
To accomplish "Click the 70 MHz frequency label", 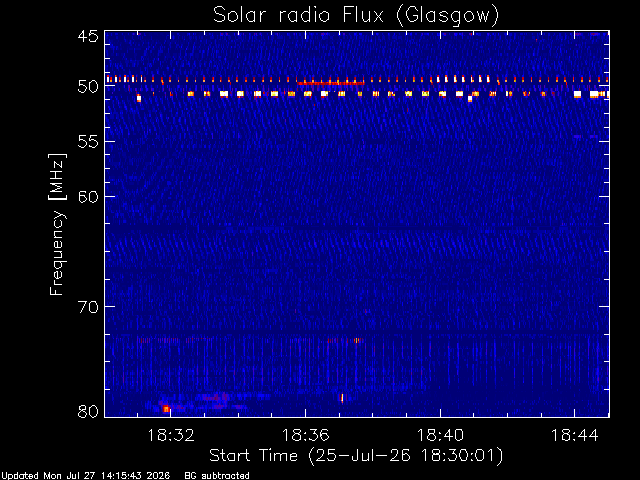I will tap(88, 307).
